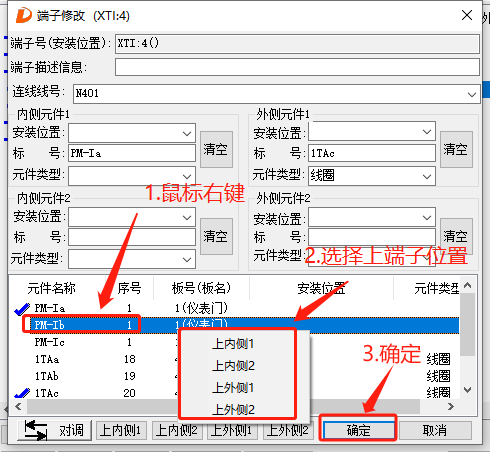Screen dimensions: 490x452
Task: Open 内侧元件2 元件类型 dropdown
Action: (x=187, y=259)
